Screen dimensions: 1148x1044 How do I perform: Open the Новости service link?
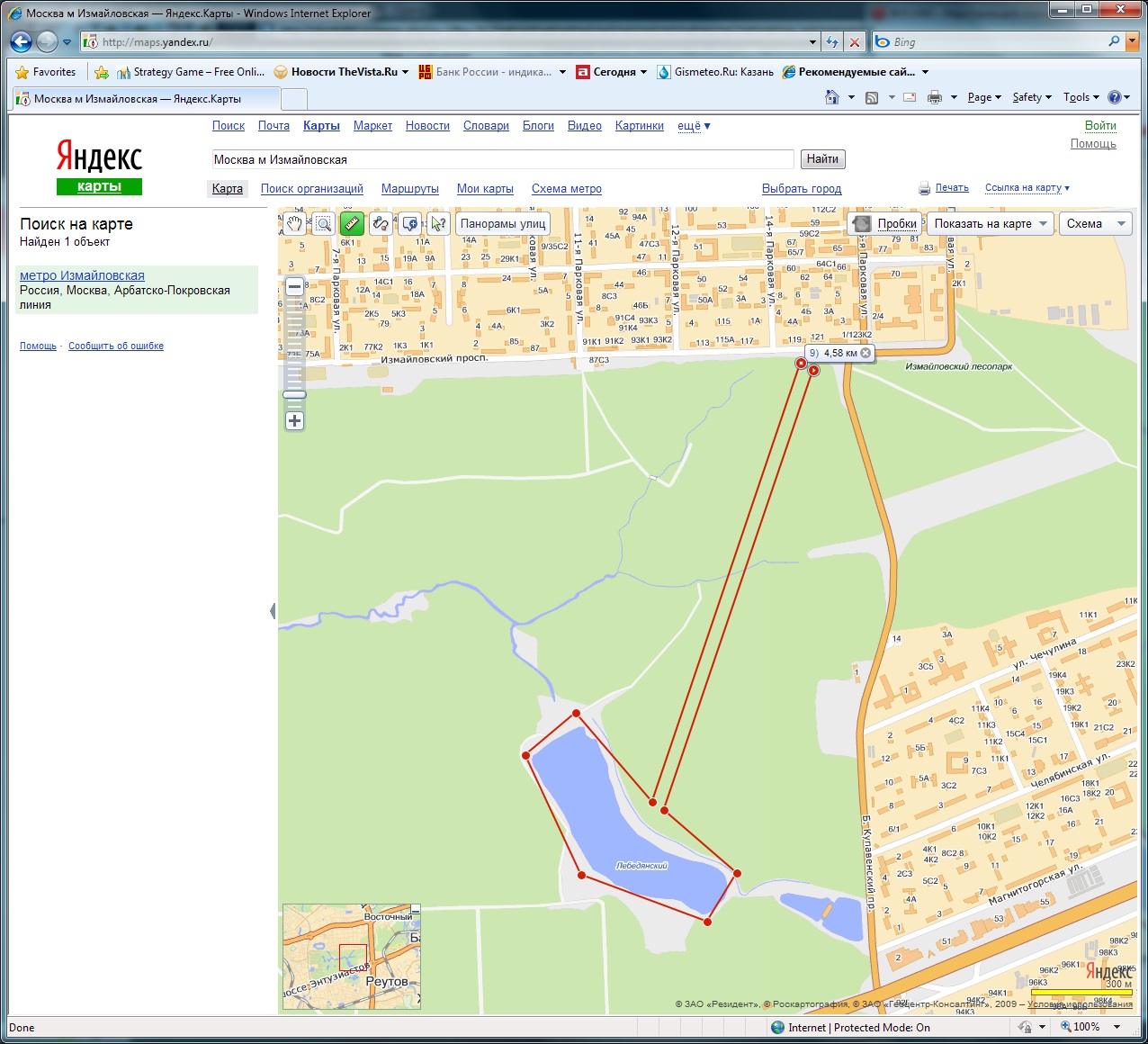(x=427, y=126)
